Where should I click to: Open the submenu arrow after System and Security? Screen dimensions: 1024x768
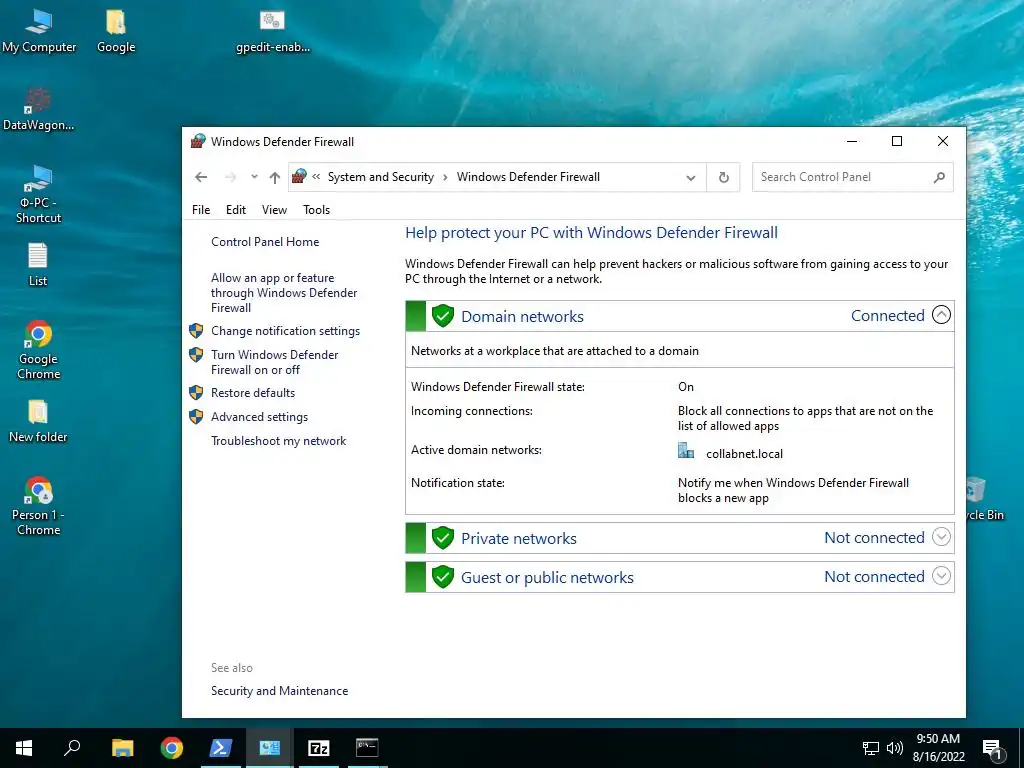coord(445,177)
